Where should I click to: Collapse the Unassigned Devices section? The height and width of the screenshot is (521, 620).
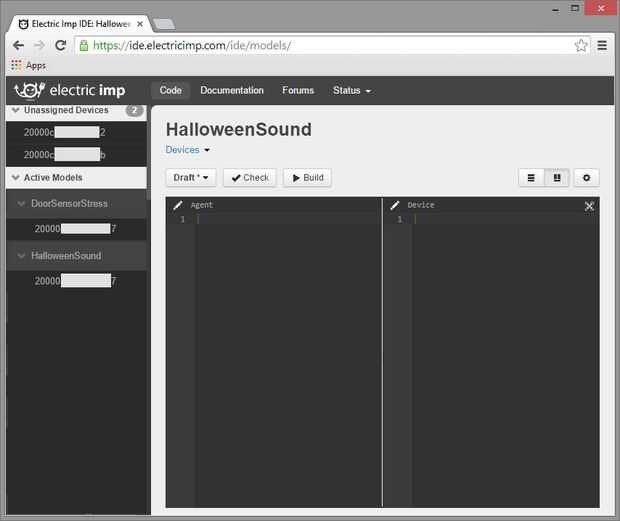[x=15, y=110]
